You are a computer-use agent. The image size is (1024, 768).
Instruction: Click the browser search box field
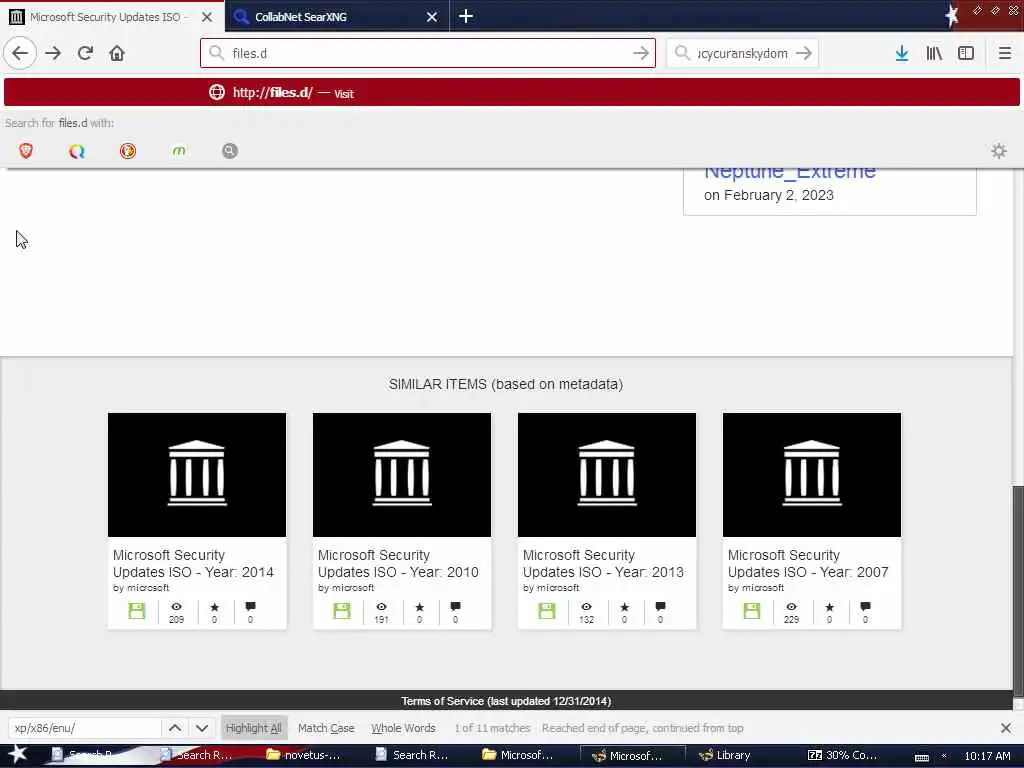743,53
